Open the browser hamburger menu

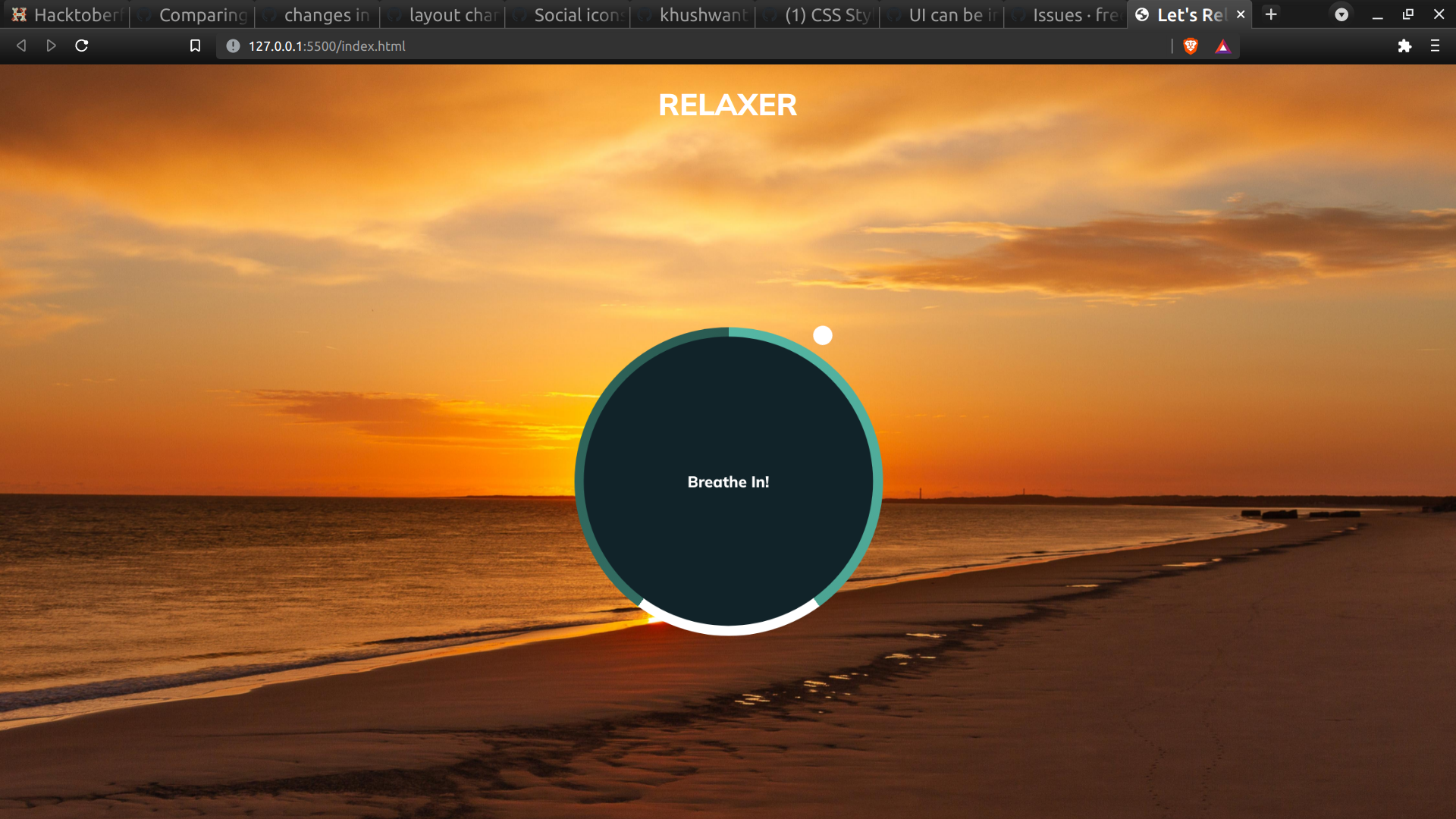1435,46
